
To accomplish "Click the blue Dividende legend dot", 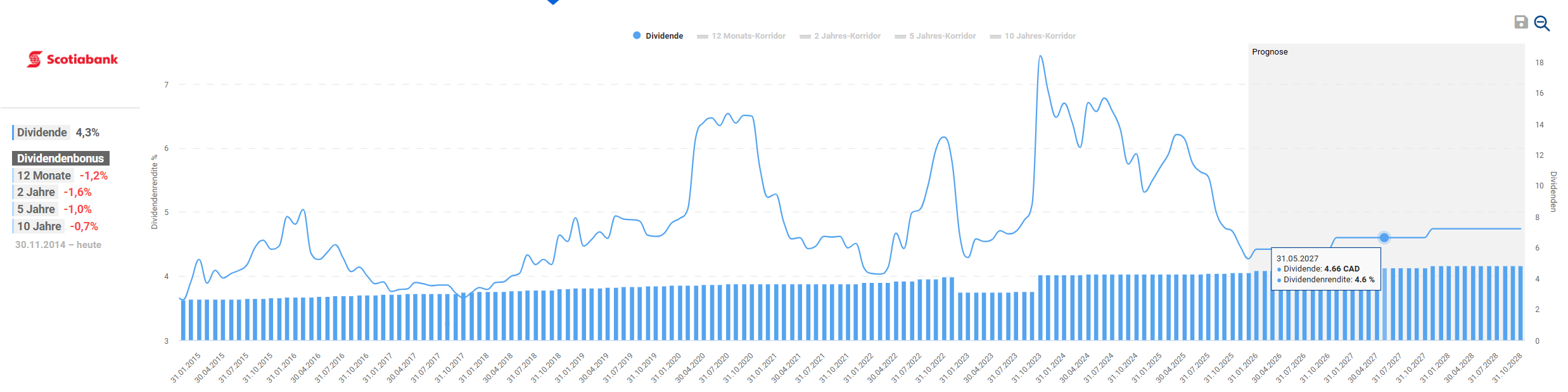I will (637, 36).
